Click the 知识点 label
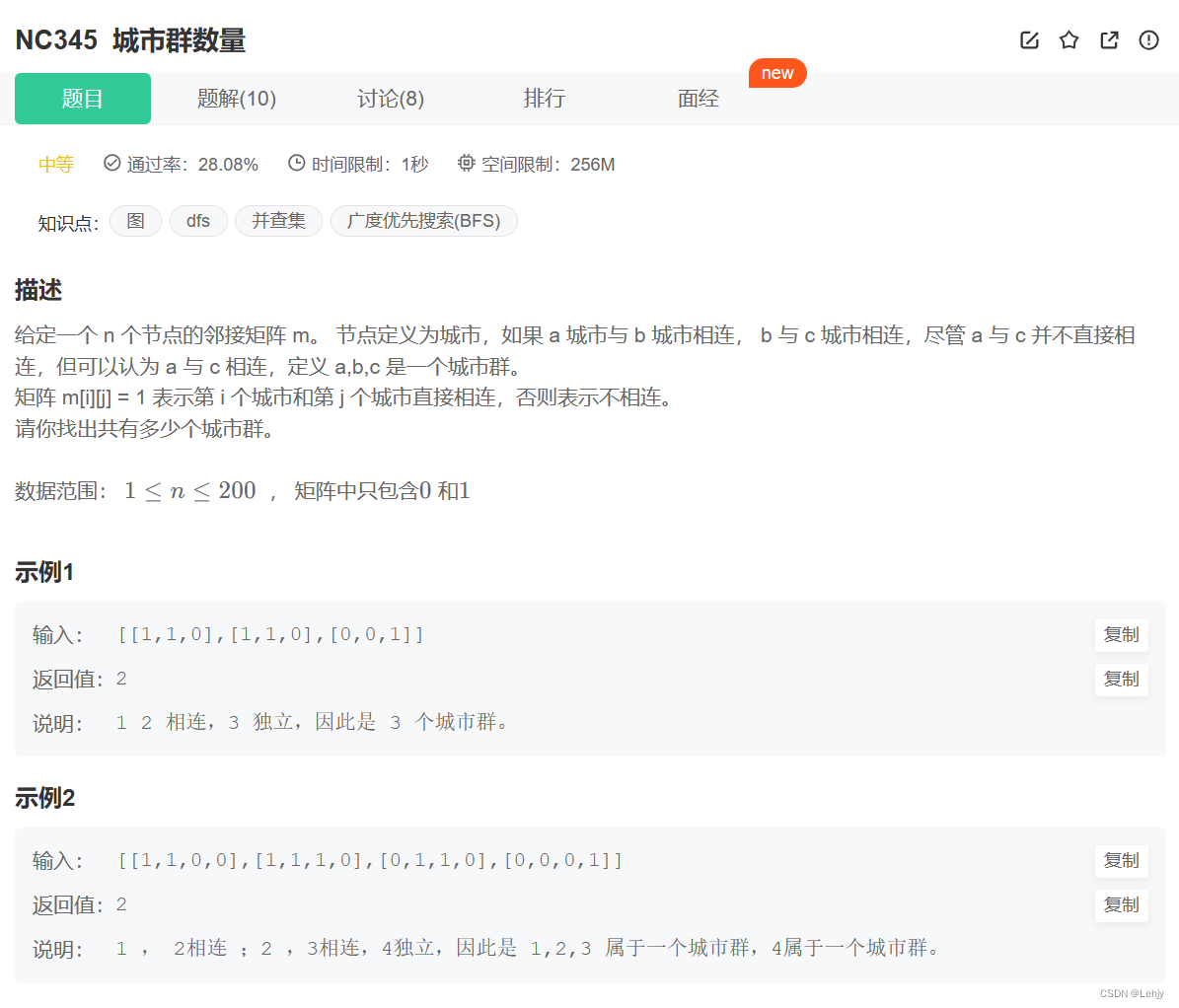1179x1008 pixels. point(68,223)
